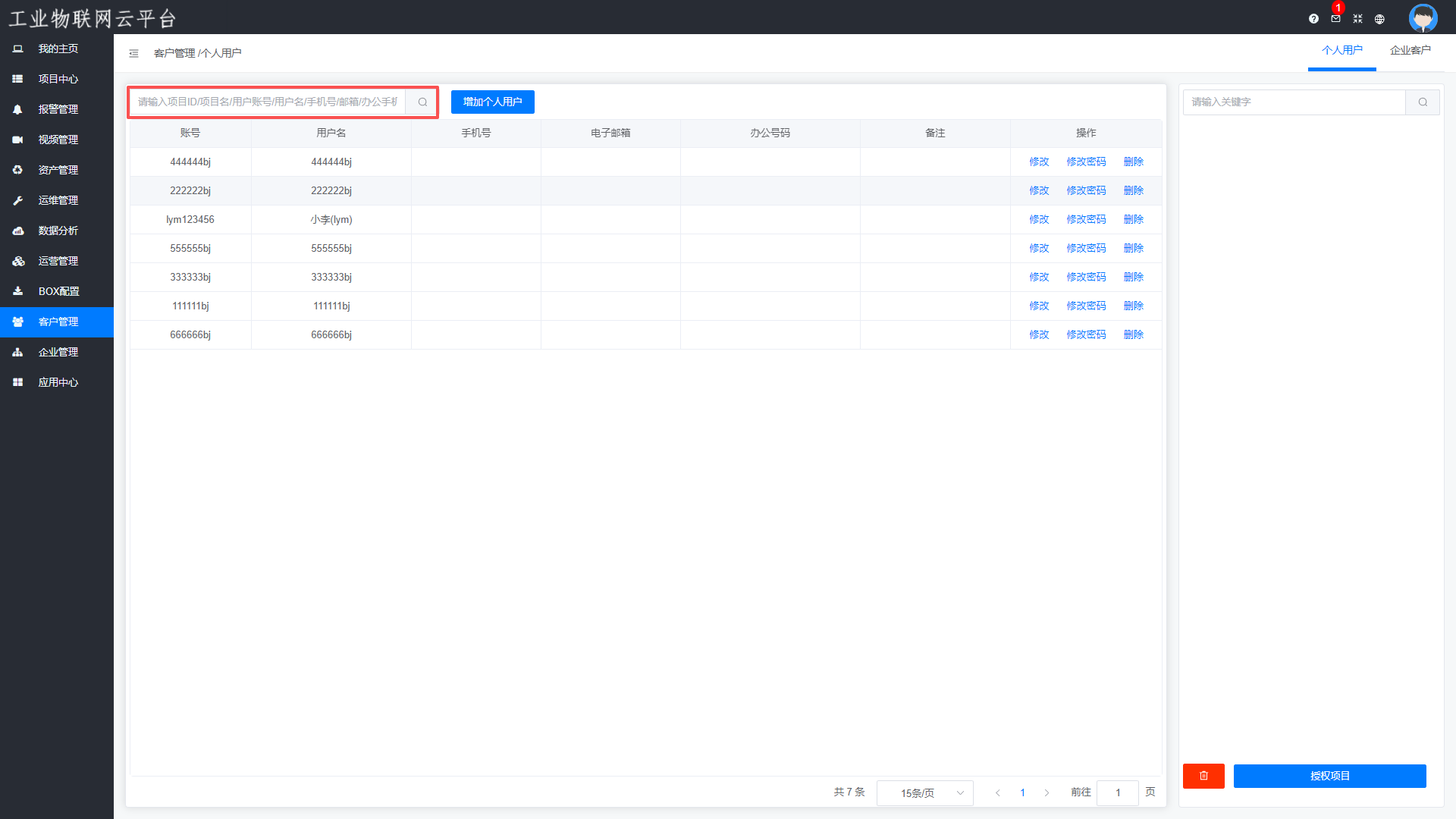Viewport: 1456px width, 819px height.
Task: Click the keyword search magnifier icon
Action: 1423,102
